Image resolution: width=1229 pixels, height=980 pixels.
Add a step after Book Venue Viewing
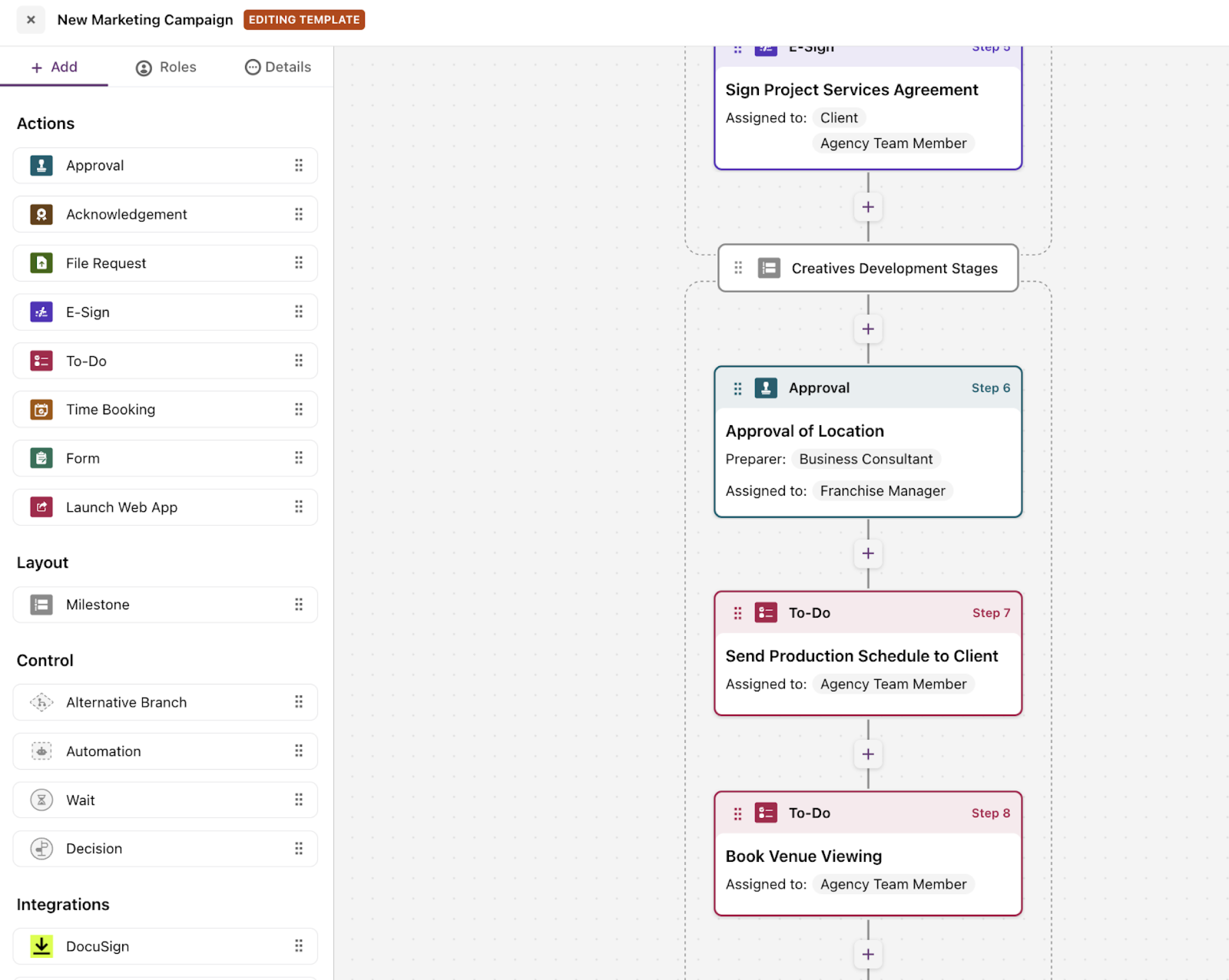tap(867, 954)
